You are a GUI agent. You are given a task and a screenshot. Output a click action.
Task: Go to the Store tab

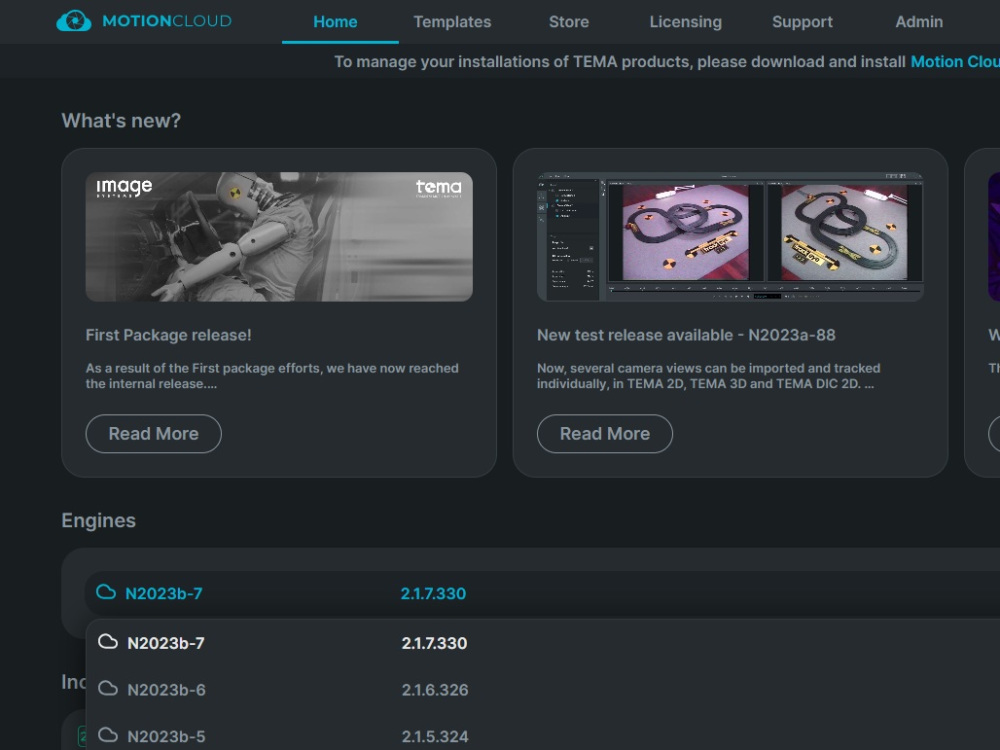[x=569, y=22]
